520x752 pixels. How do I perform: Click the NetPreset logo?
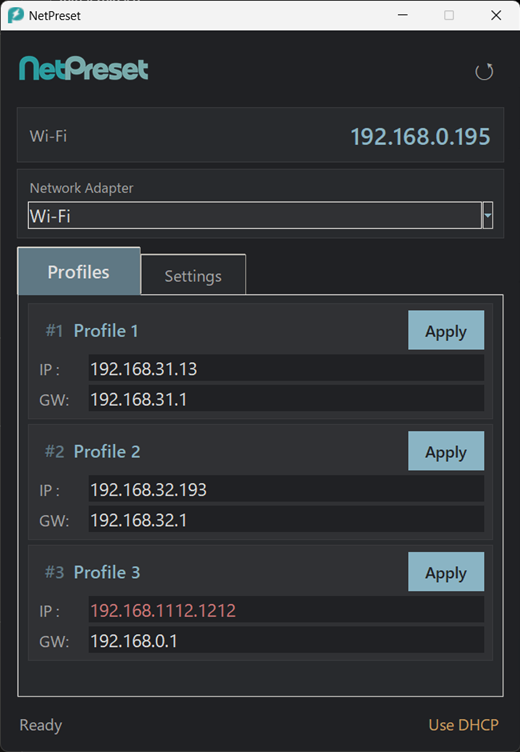pos(83,69)
